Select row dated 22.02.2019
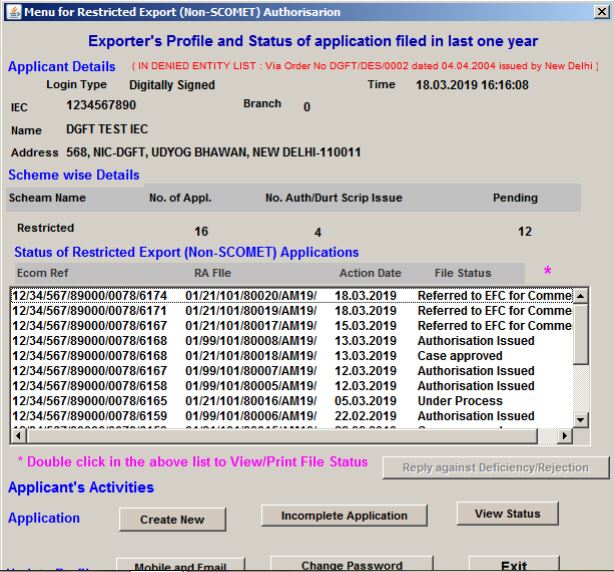Image resolution: width=614 pixels, height=572 pixels. pyautogui.click(x=292, y=416)
